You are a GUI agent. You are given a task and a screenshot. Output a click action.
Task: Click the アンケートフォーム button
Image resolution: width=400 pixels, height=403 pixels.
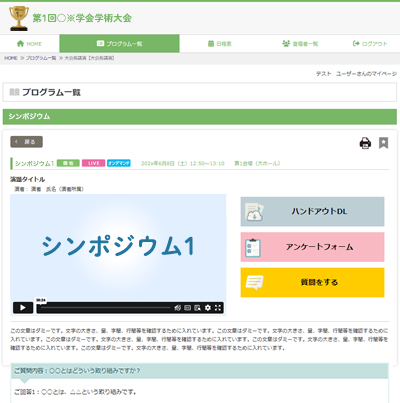[312, 247]
